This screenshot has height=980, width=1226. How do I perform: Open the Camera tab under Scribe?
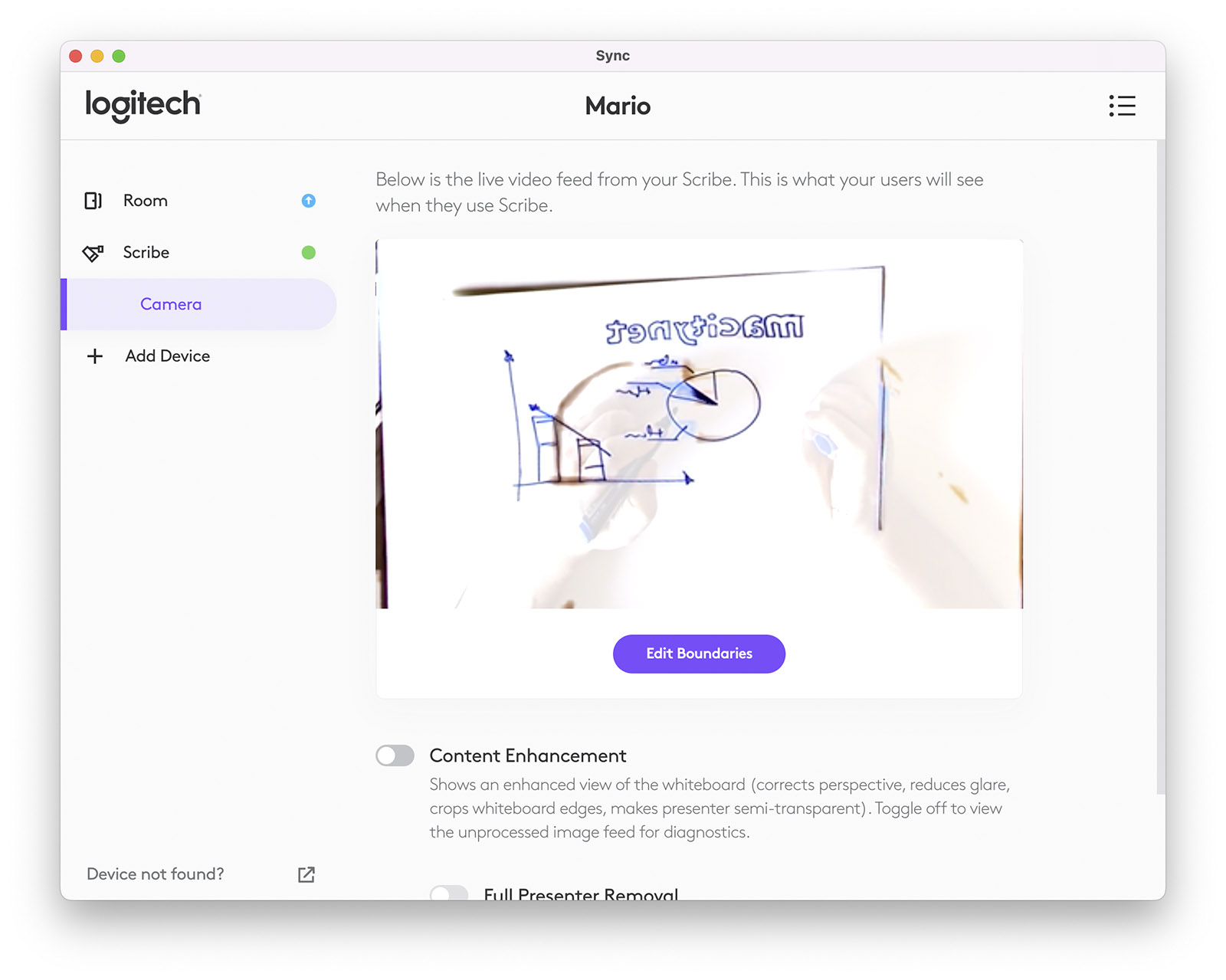click(x=198, y=304)
